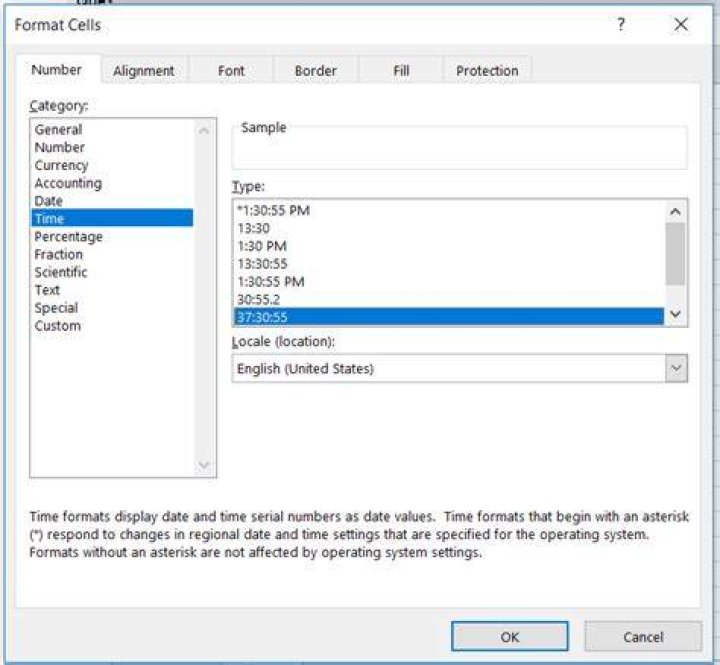
Task: Select General in the Category list
Action: tap(112, 130)
